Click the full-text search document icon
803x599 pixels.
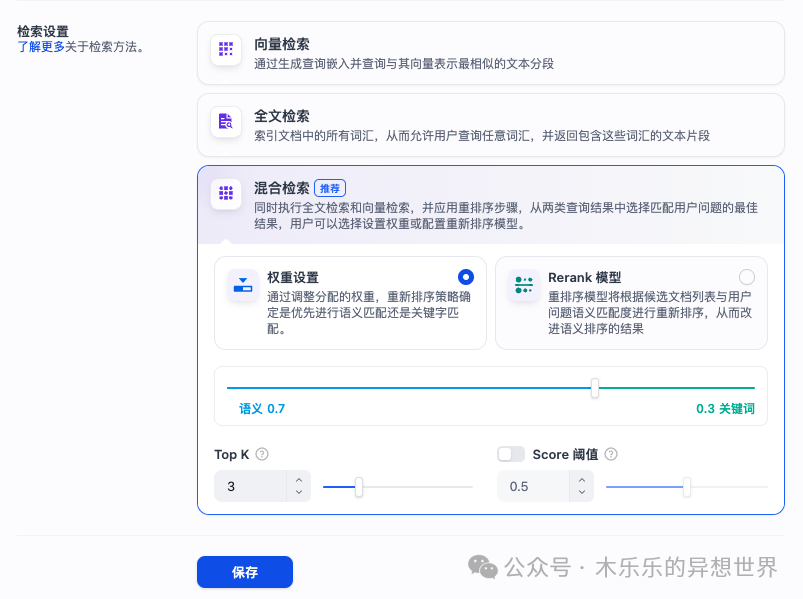point(226,121)
